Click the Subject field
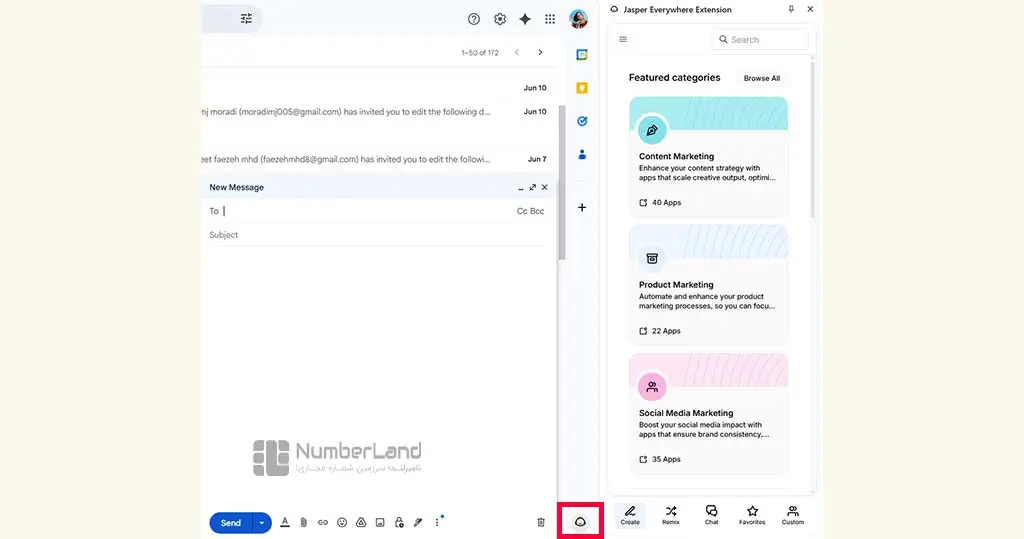The width and height of the screenshot is (1024, 539). pos(377,235)
